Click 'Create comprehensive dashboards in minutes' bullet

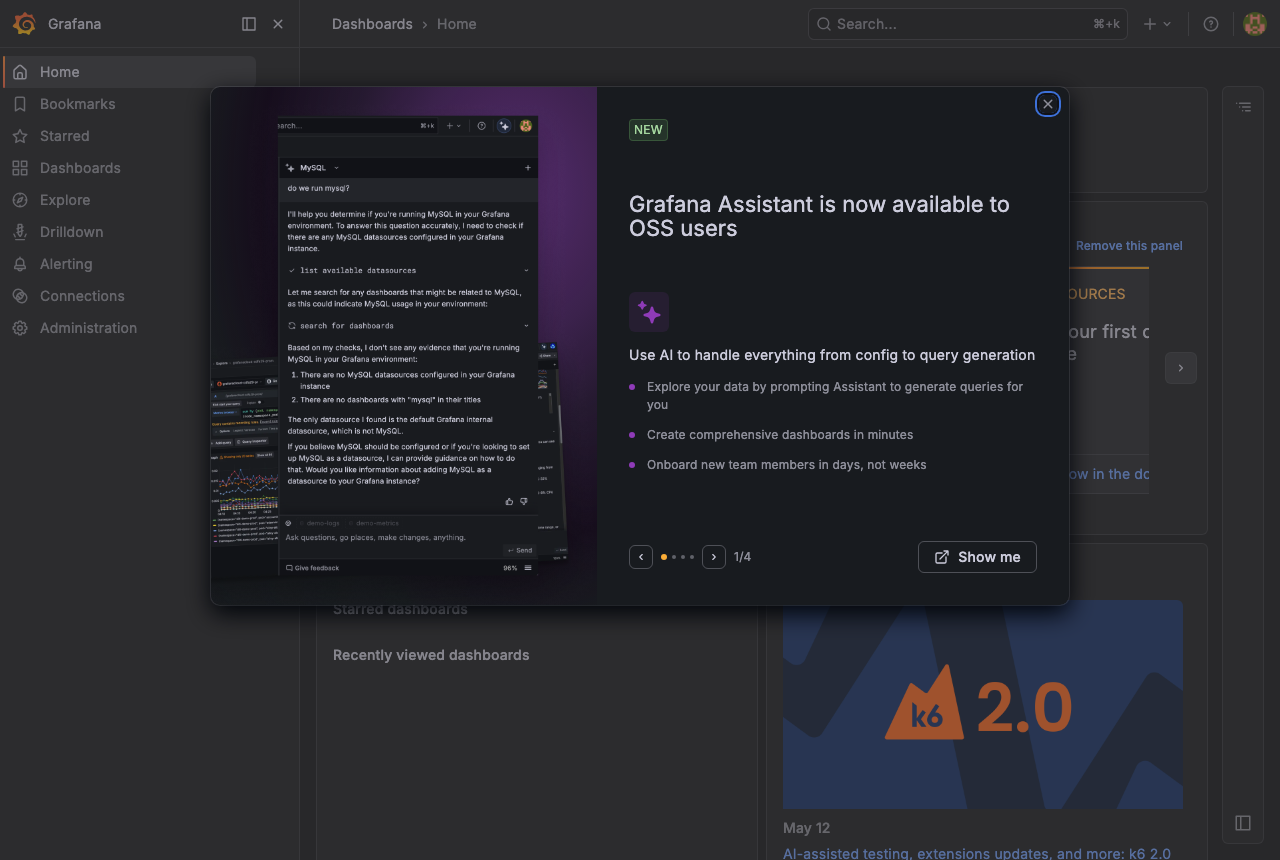(x=780, y=435)
